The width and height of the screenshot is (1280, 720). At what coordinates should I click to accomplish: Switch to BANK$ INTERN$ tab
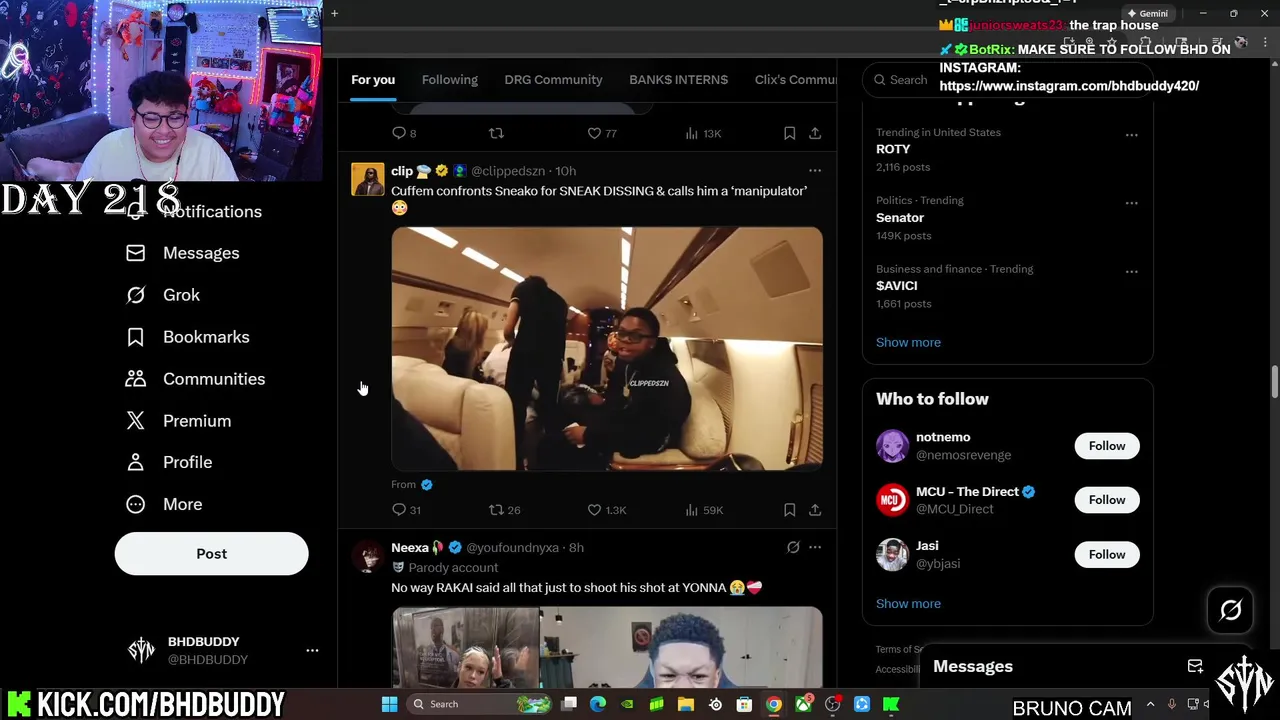click(678, 80)
